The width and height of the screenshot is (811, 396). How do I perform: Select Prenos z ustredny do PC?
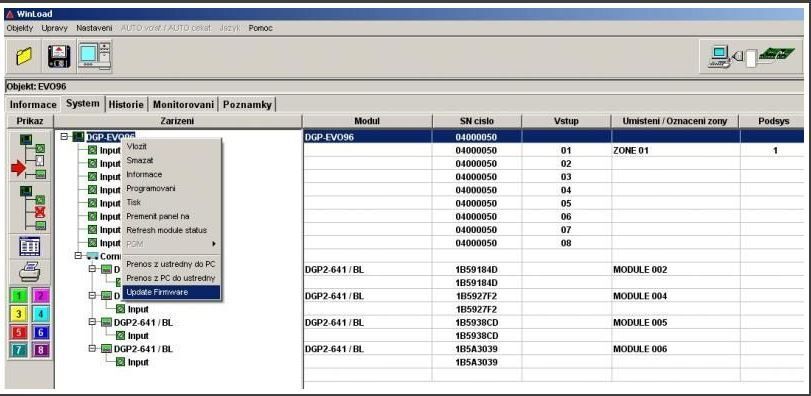(171, 264)
